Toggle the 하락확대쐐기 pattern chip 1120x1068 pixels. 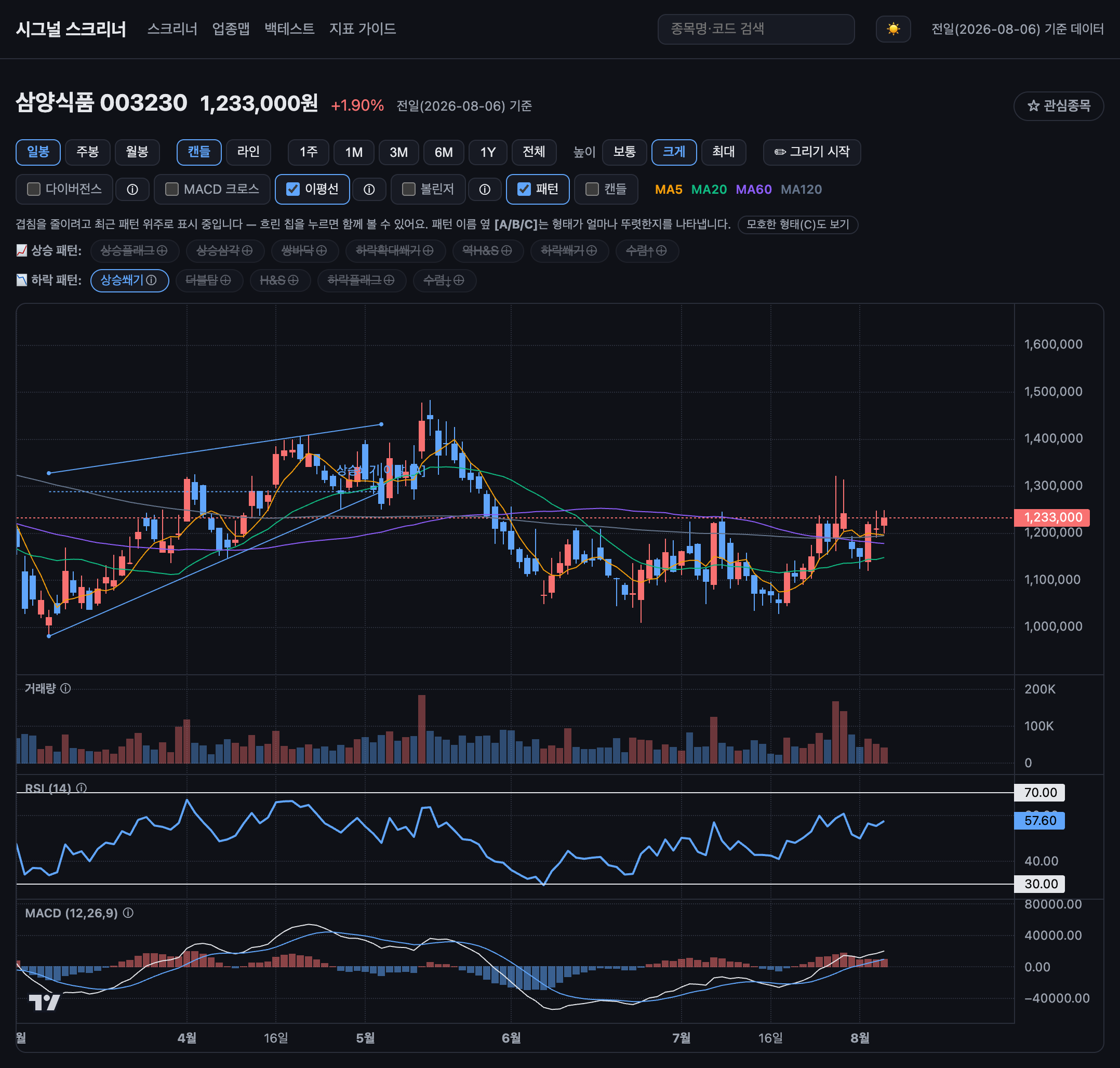[x=395, y=250]
